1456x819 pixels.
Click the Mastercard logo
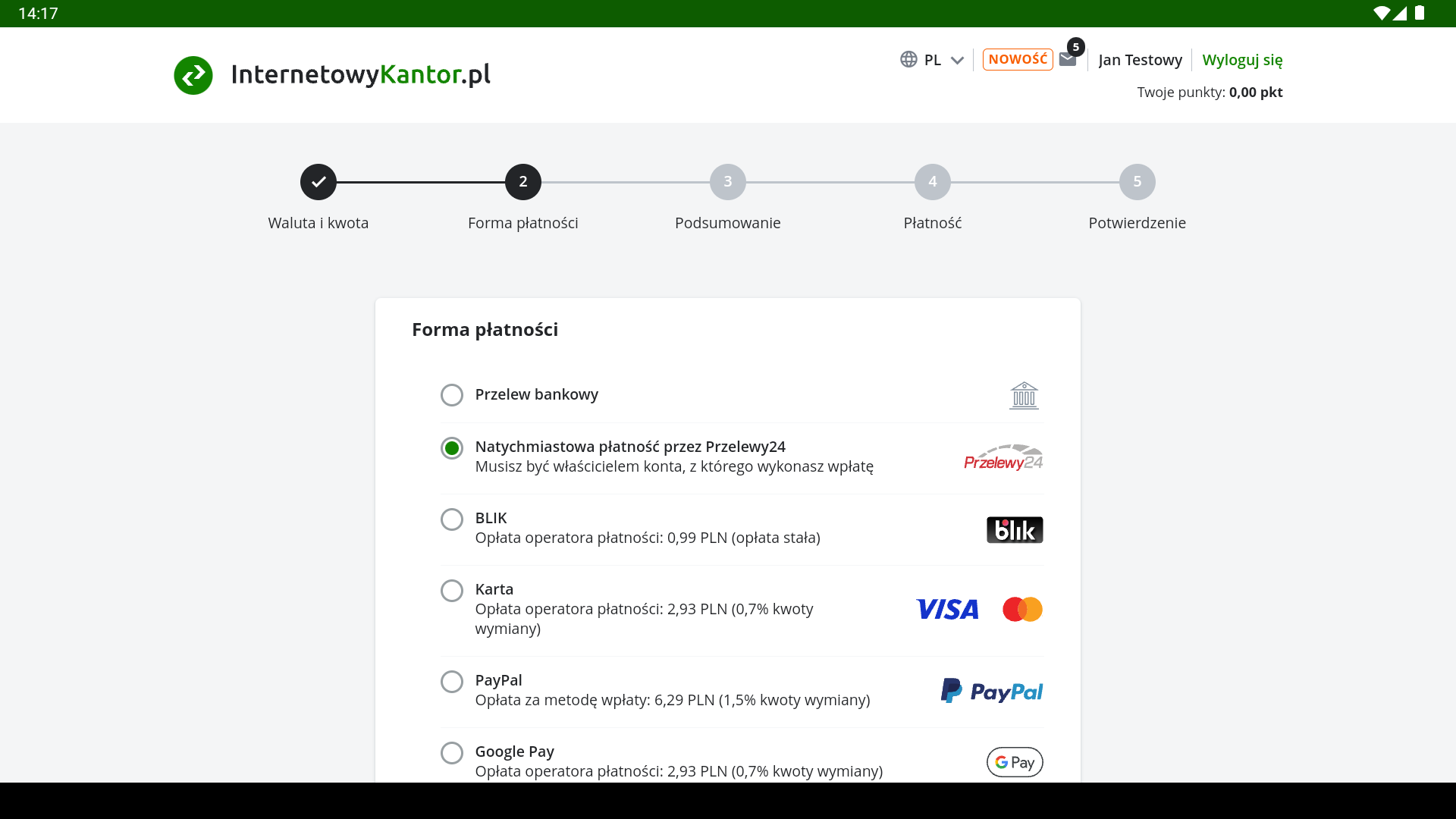(x=1022, y=609)
